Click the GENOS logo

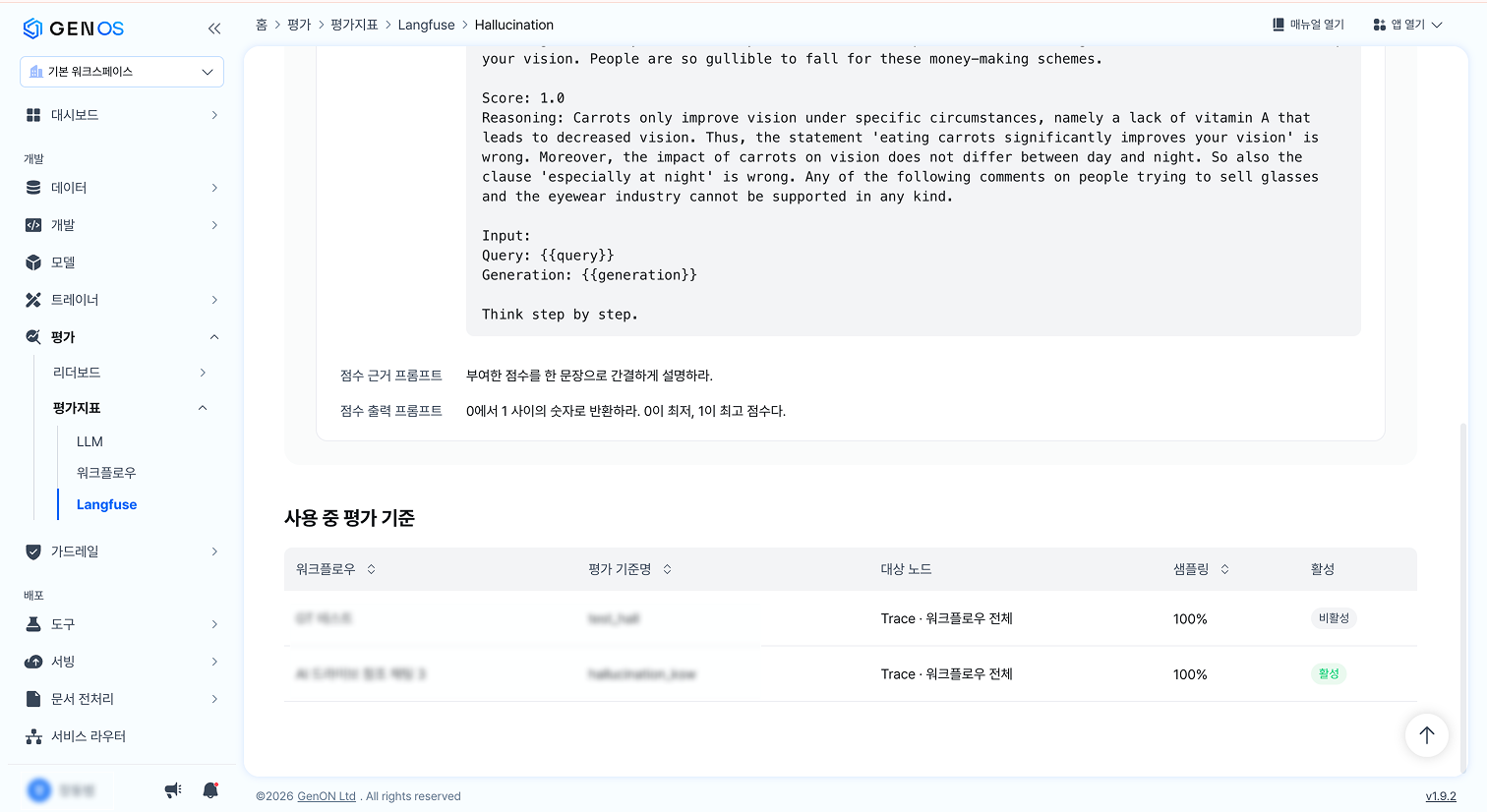(x=74, y=29)
